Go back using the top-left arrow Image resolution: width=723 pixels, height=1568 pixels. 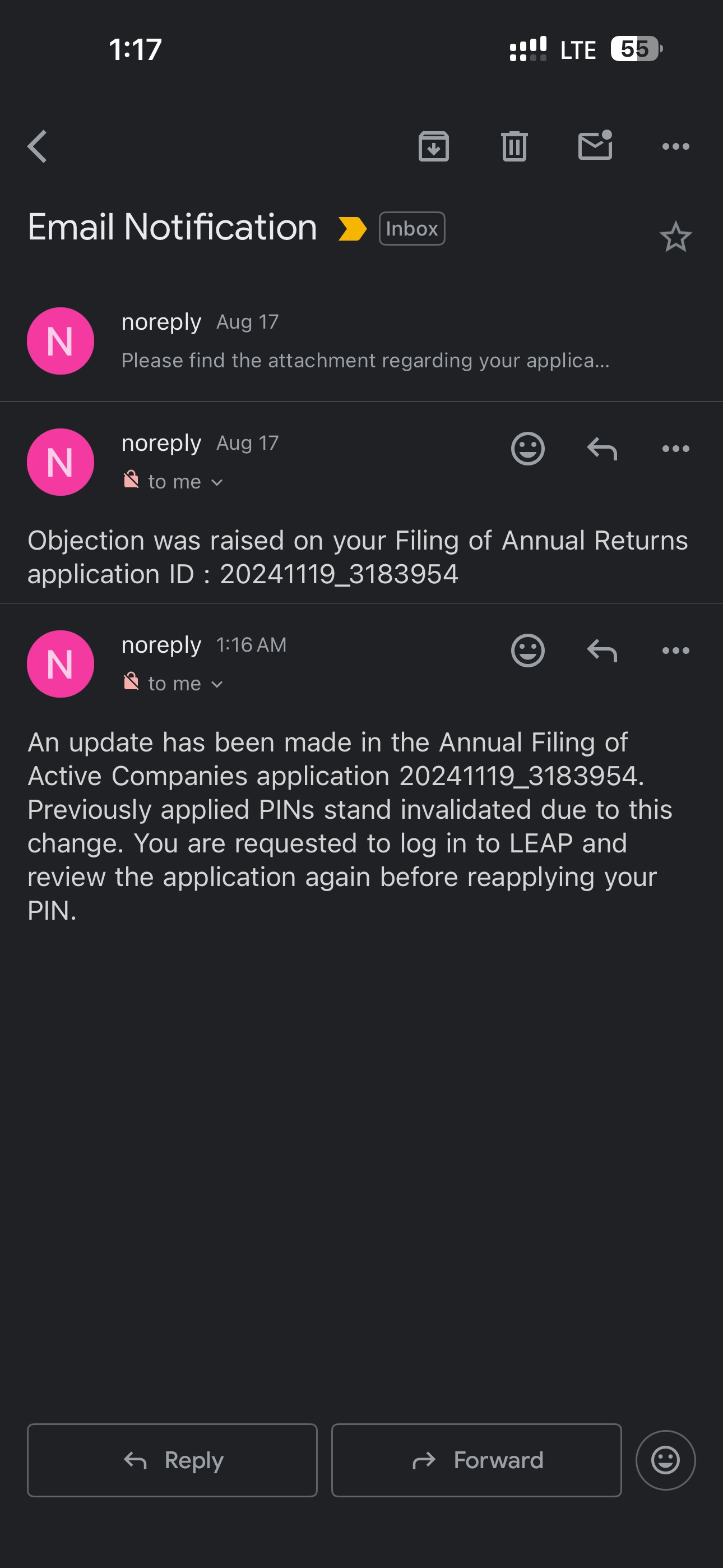pos(37,147)
